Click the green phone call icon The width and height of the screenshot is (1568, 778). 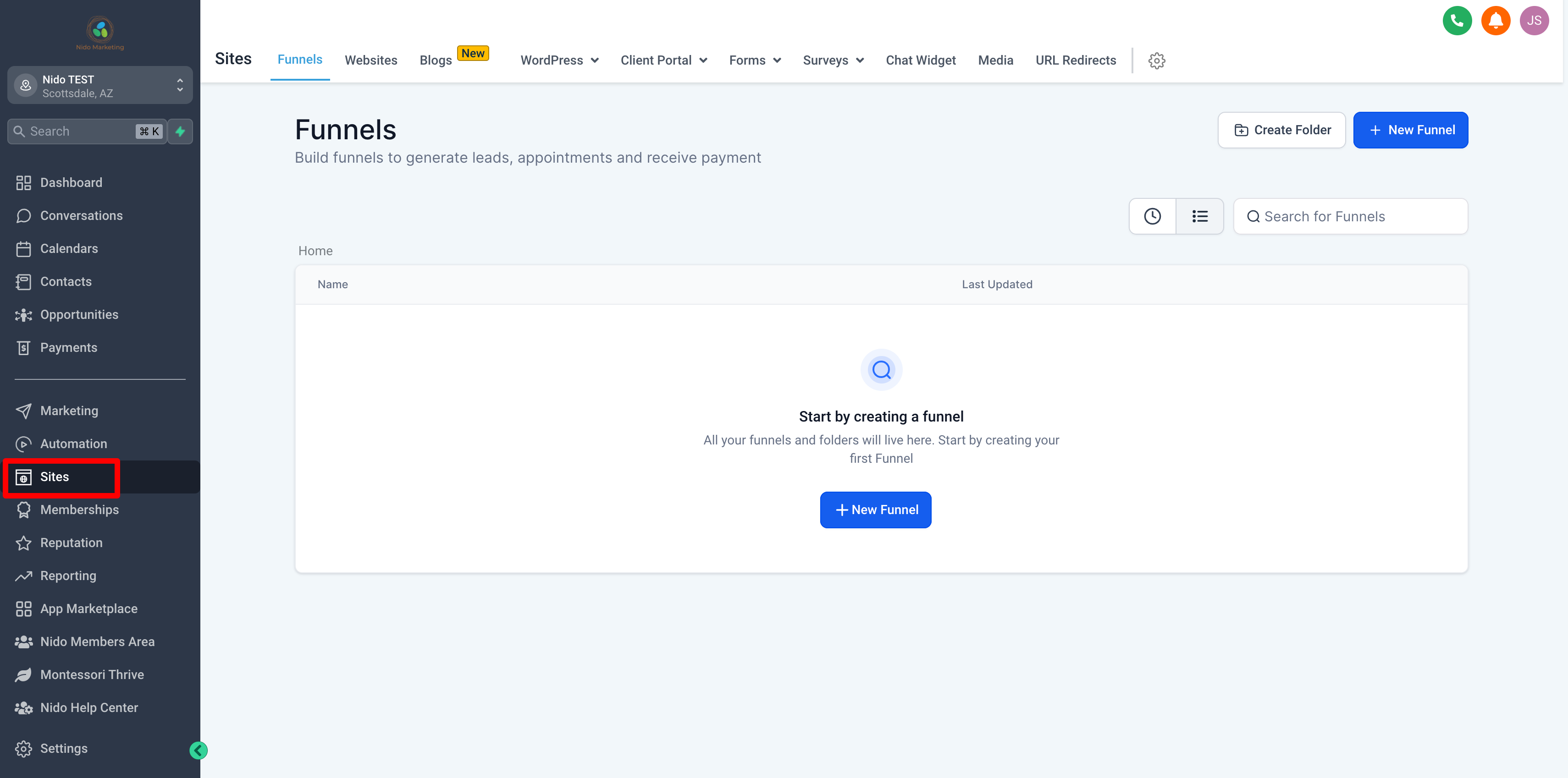tap(1457, 21)
